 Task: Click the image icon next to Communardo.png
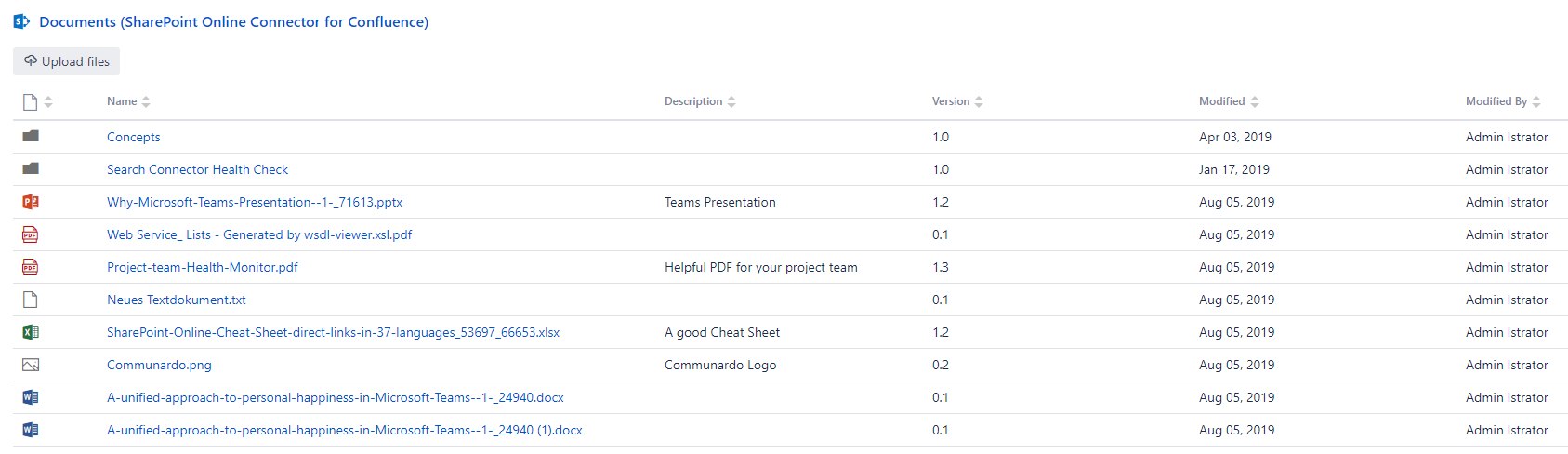coord(31,365)
